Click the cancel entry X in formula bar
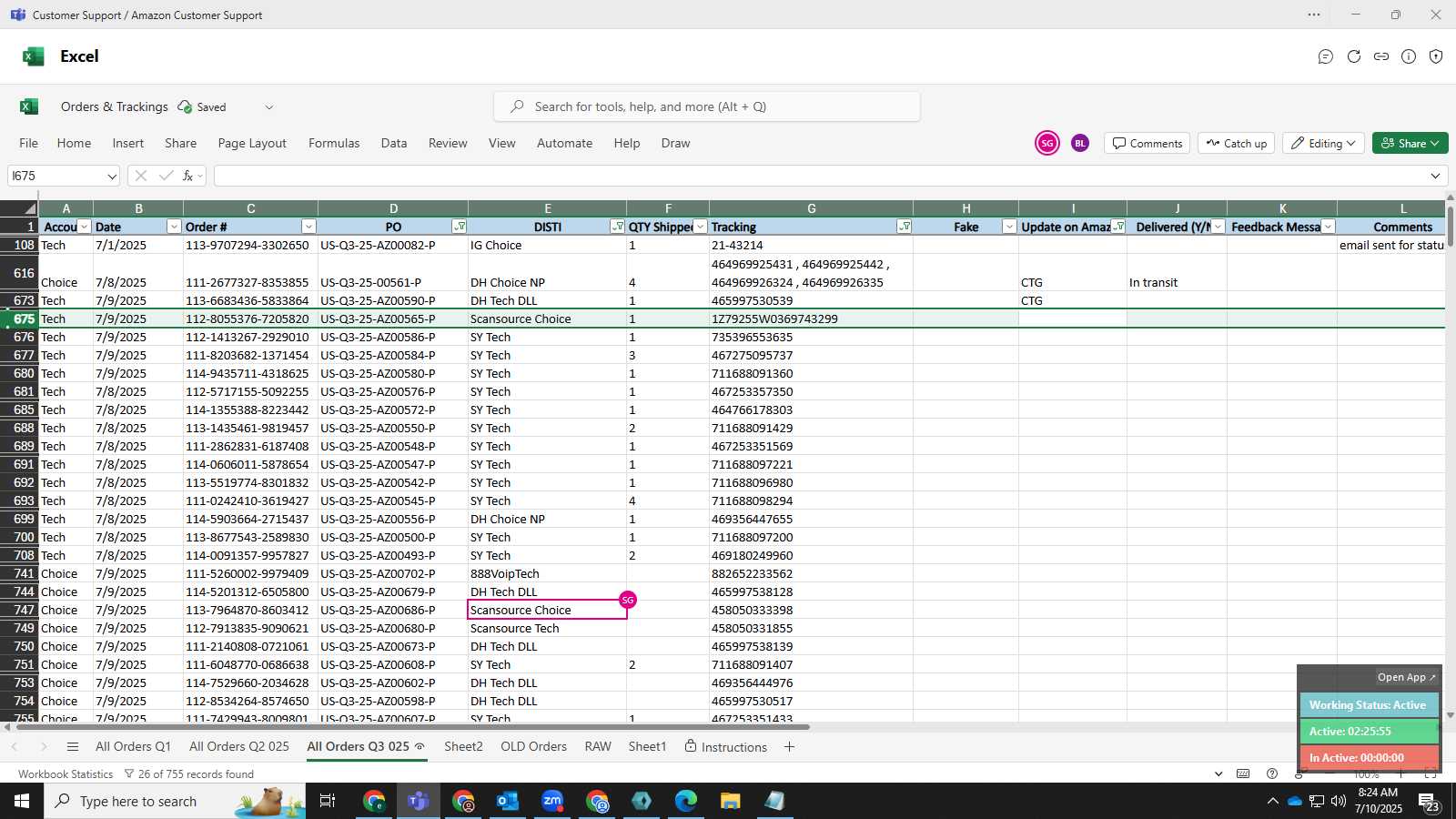The image size is (1456, 819). pyautogui.click(x=141, y=176)
